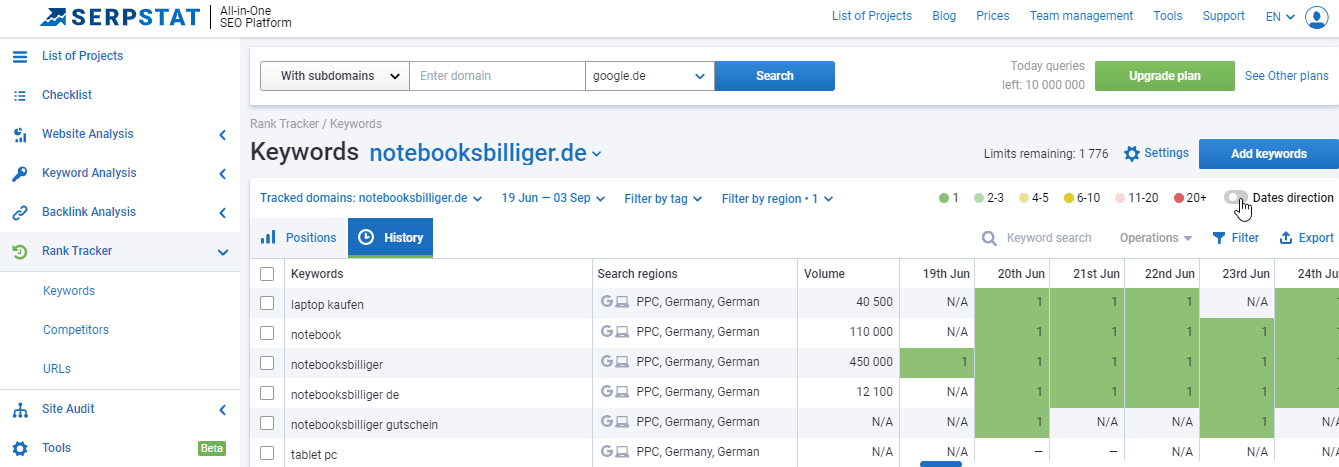Click the Add keywords button
1339x467 pixels.
tap(1268, 154)
